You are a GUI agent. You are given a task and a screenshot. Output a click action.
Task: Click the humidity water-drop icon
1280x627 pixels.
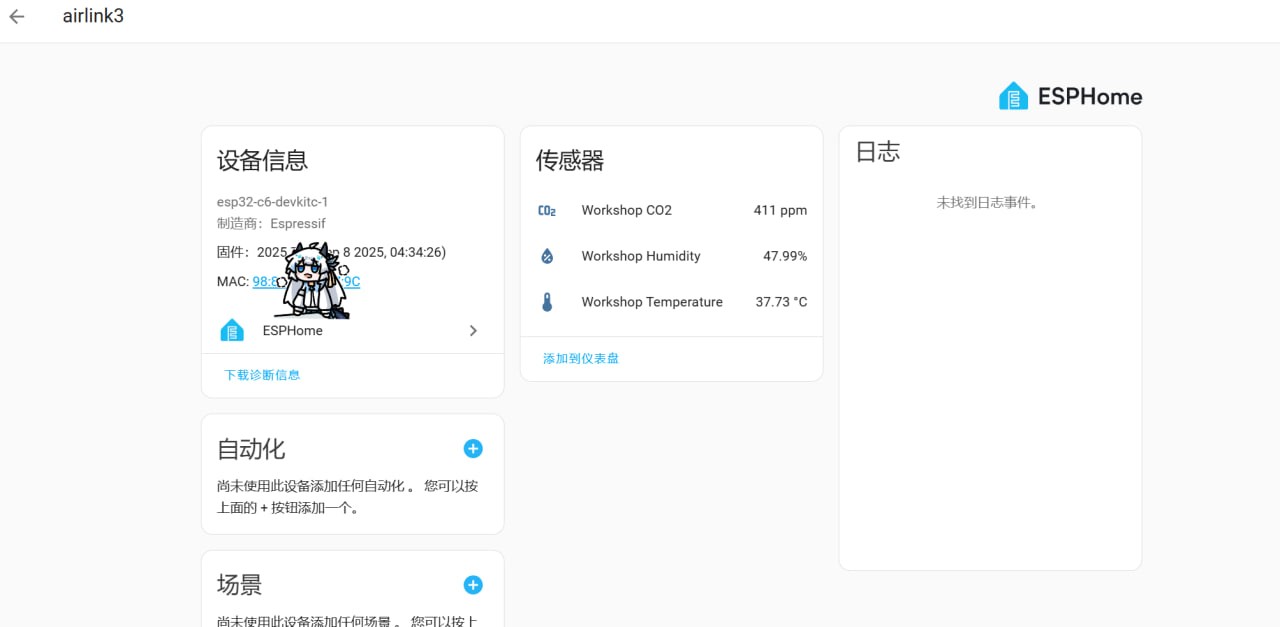tap(547, 256)
